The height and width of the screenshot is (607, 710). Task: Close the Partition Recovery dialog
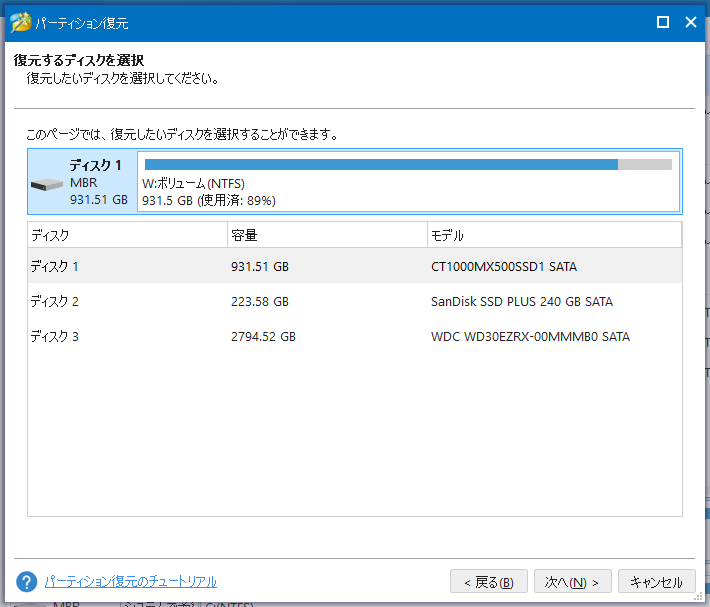click(690, 22)
